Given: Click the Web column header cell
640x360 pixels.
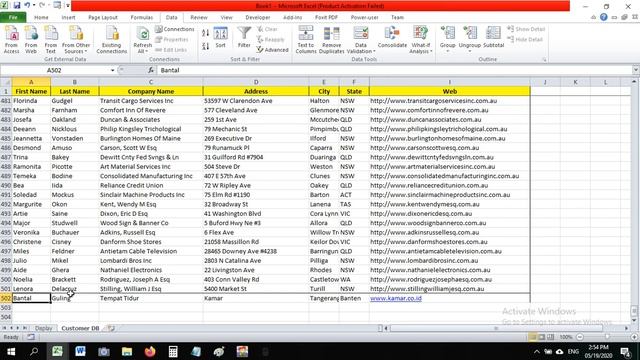Looking at the screenshot, I should pos(449,91).
